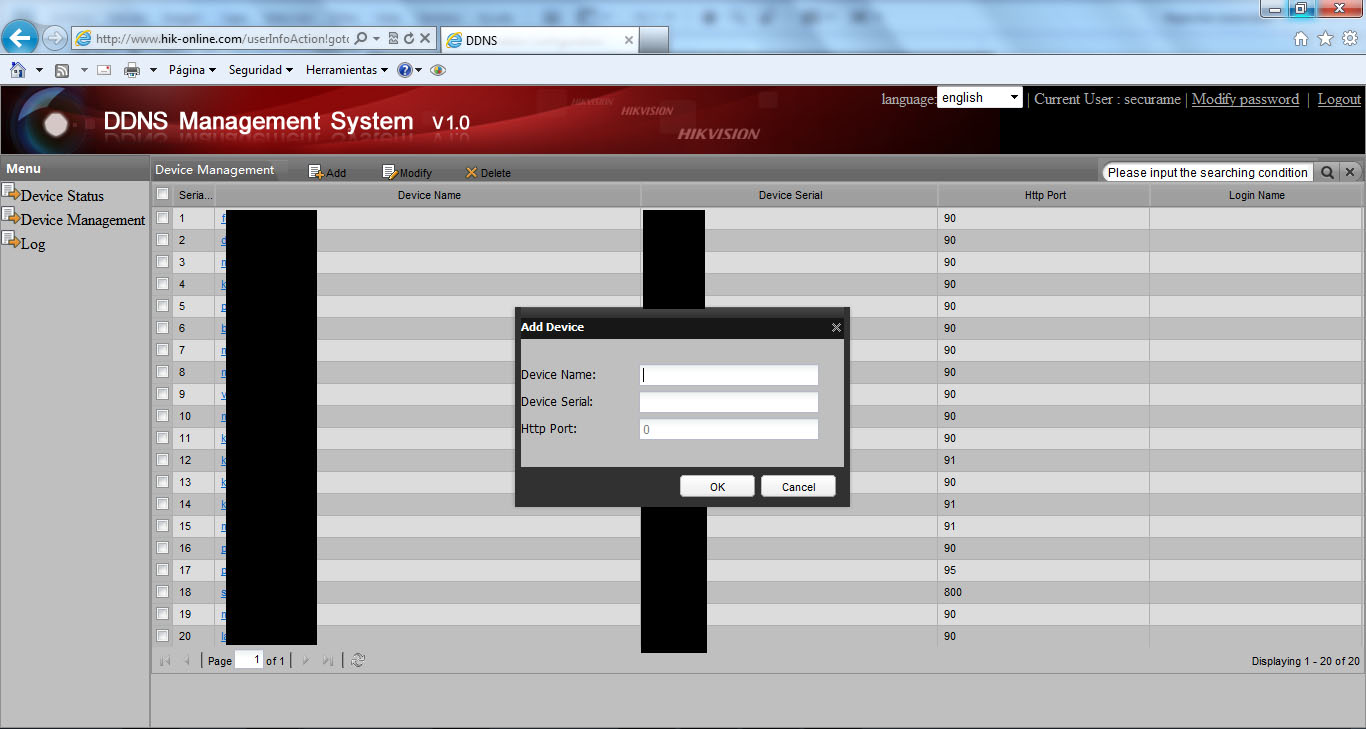Go to last page in pager
This screenshot has height=729, width=1366.
point(328,660)
